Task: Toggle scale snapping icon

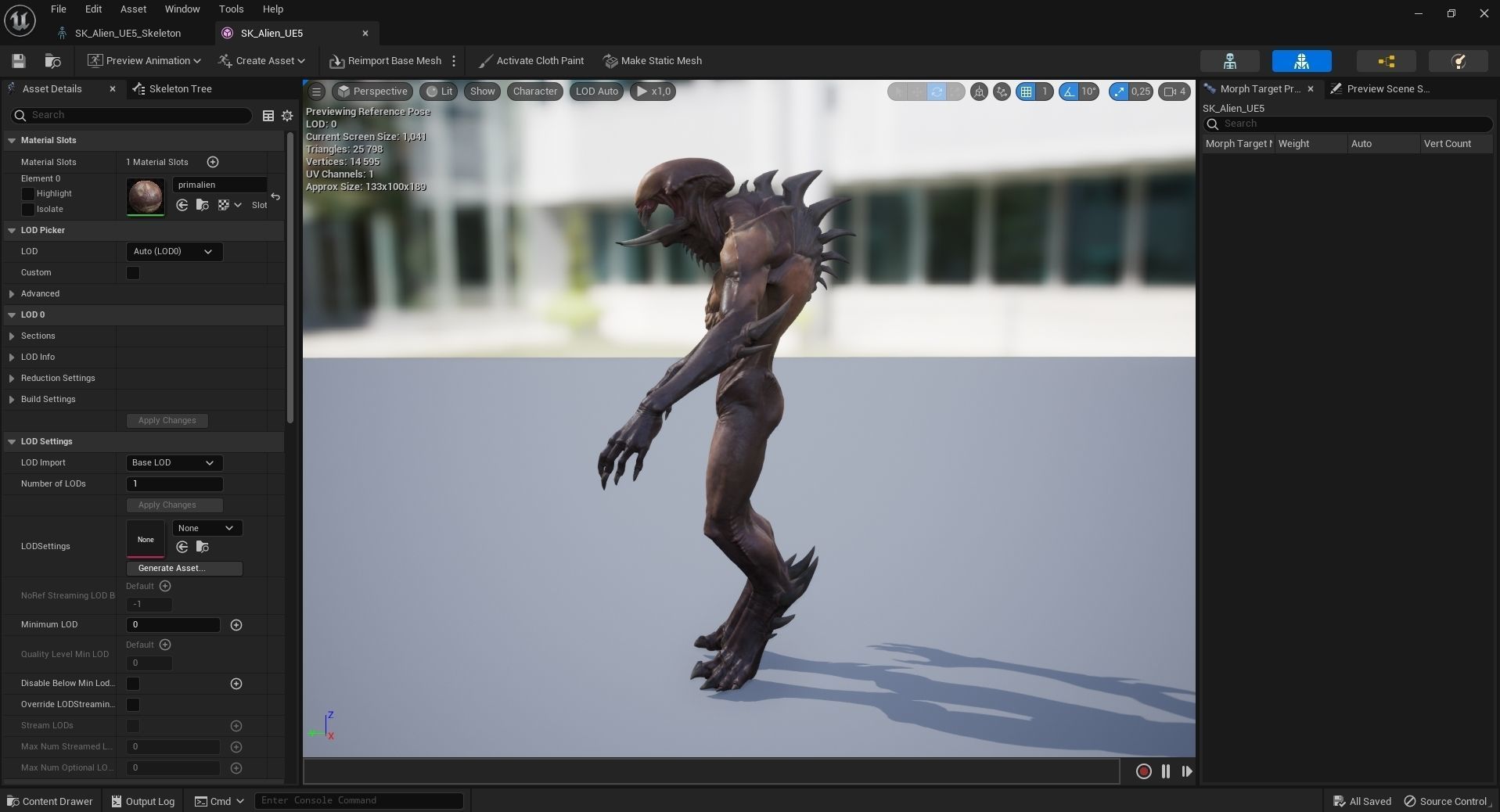Action: point(1119,92)
